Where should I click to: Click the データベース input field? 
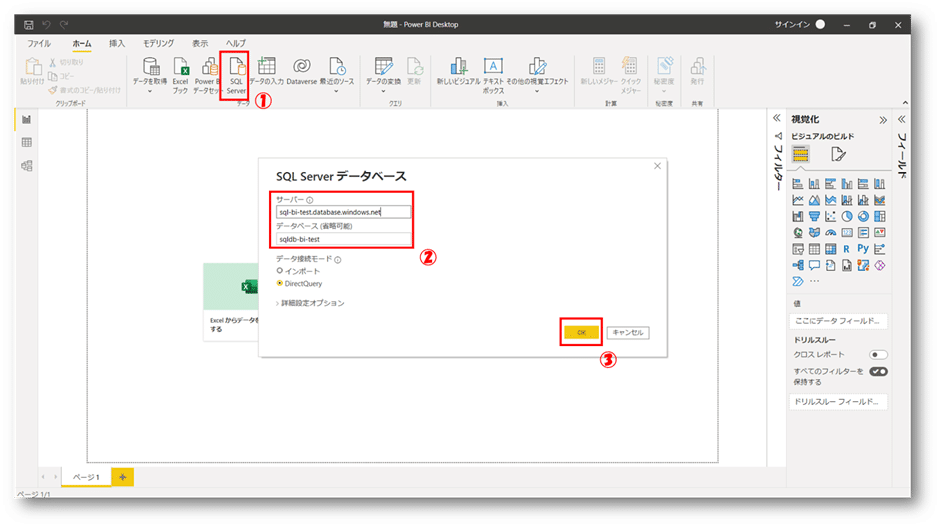[343, 239]
